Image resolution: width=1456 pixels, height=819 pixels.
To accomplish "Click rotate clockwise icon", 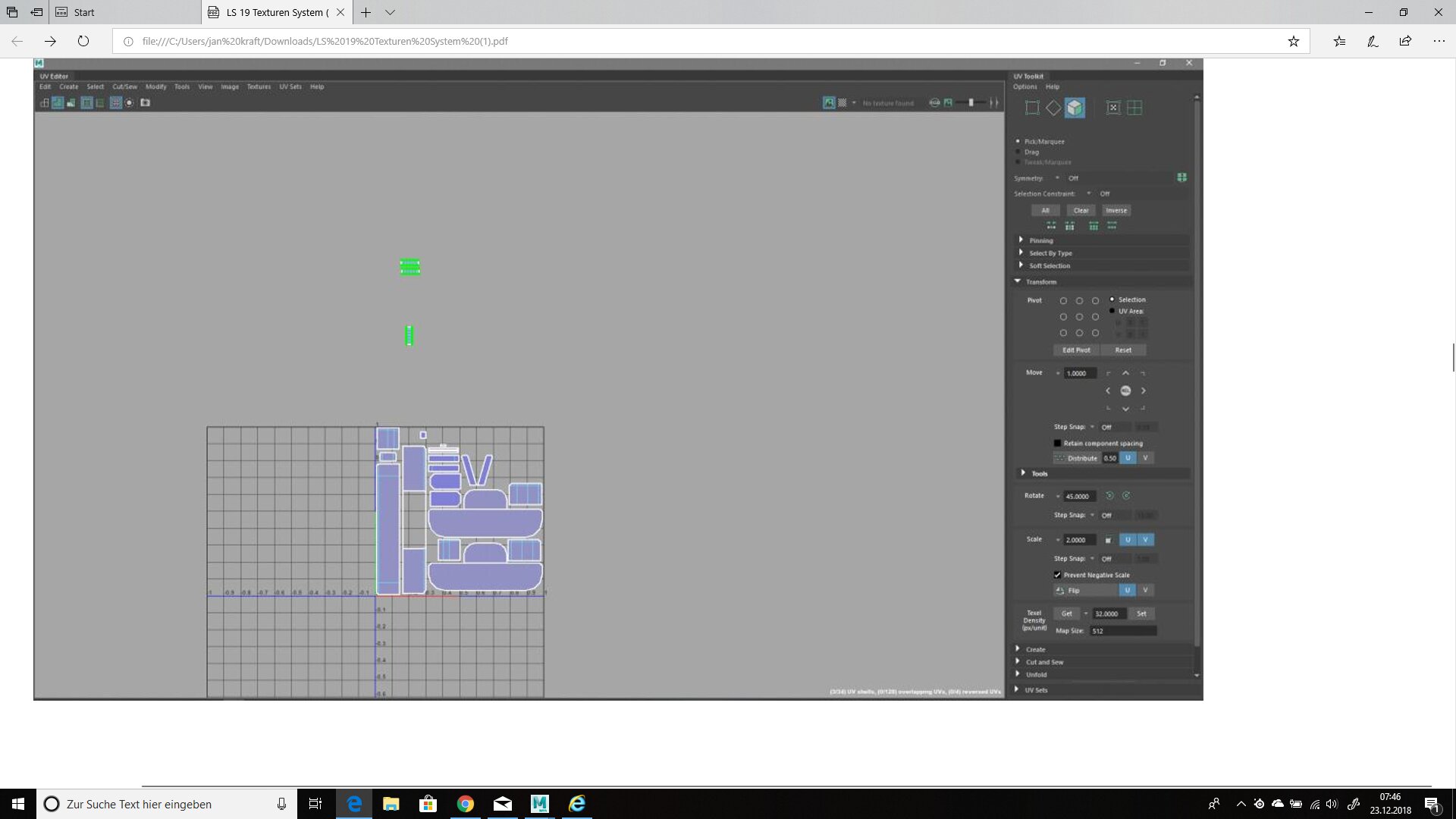I will (x=1126, y=496).
